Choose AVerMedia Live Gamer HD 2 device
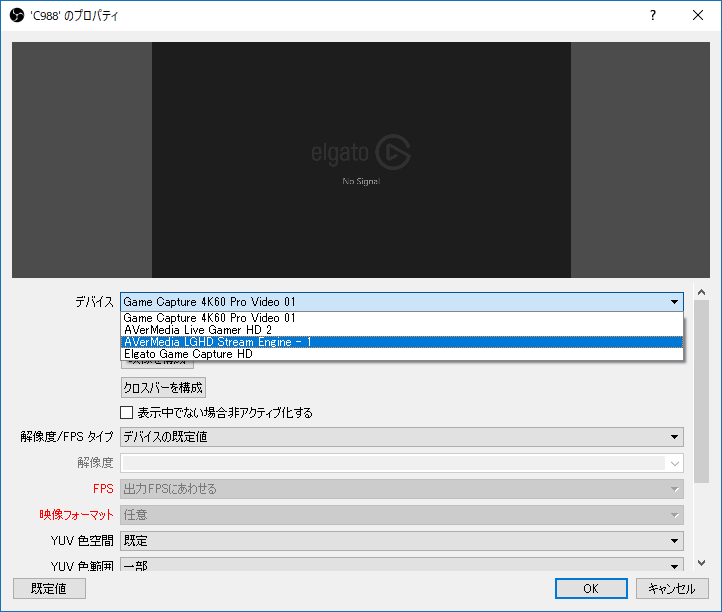Image resolution: width=722 pixels, height=612 pixels. click(402, 330)
